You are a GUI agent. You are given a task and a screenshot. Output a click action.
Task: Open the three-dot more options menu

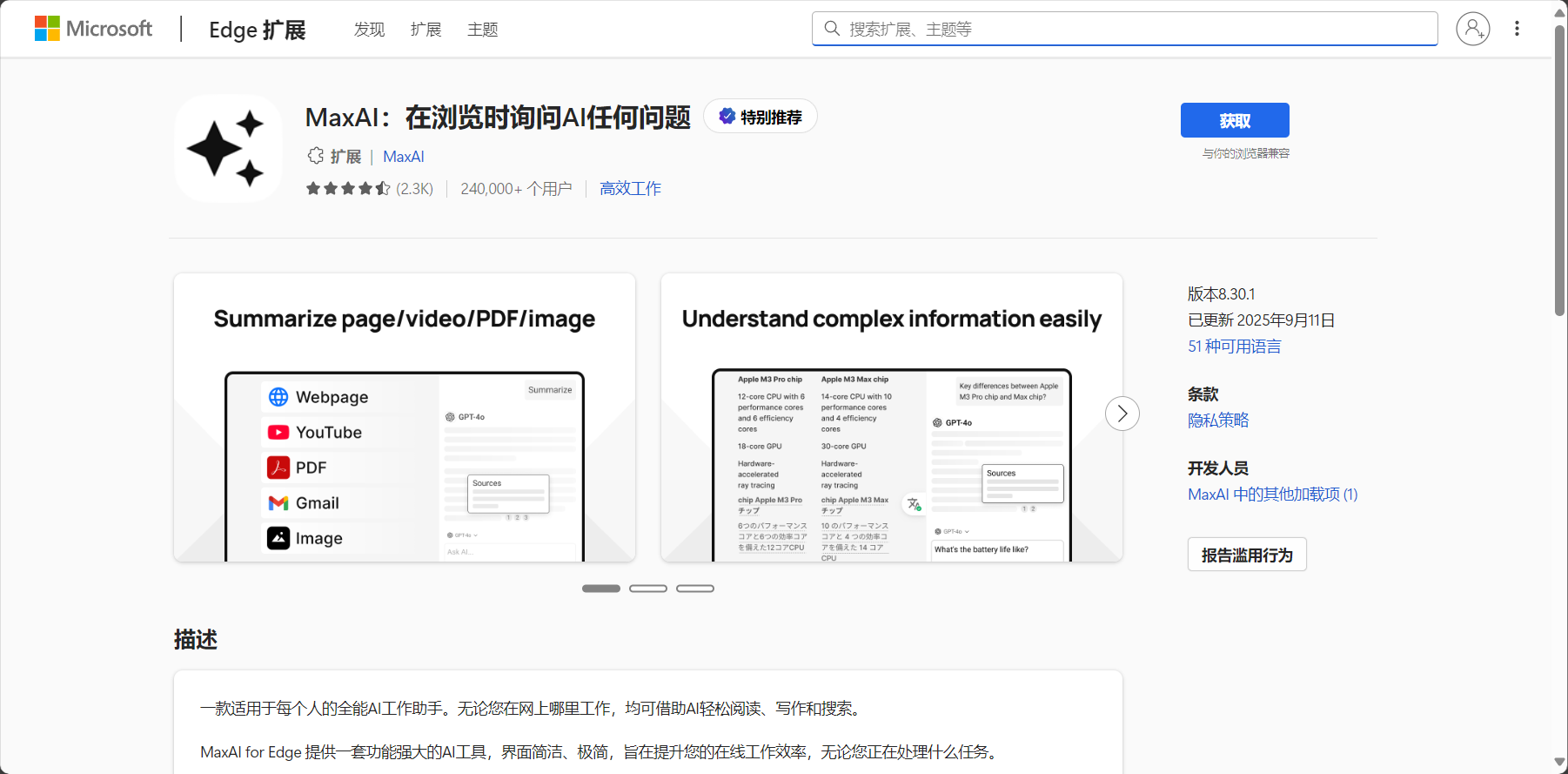1517,29
